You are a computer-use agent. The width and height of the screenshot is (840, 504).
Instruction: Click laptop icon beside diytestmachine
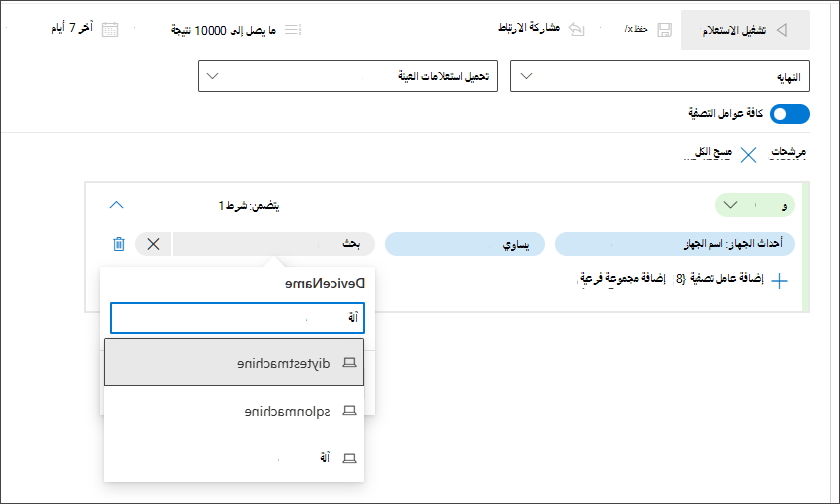[349, 363]
